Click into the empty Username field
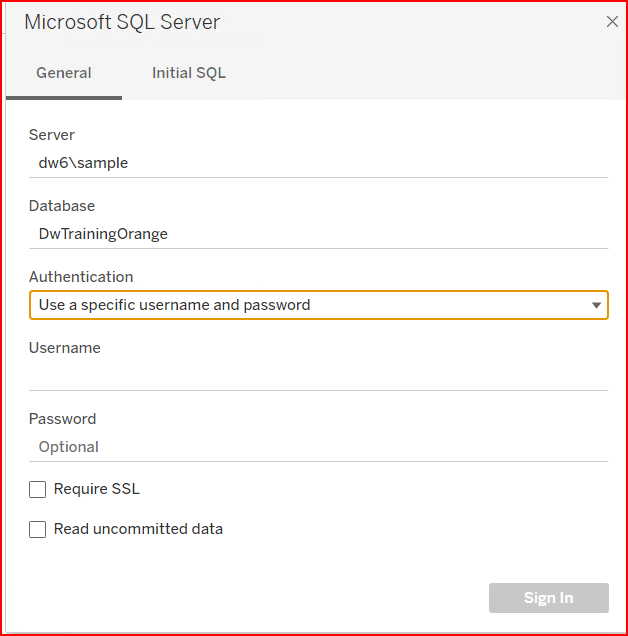Viewport: 628px width, 636px height. (318, 376)
